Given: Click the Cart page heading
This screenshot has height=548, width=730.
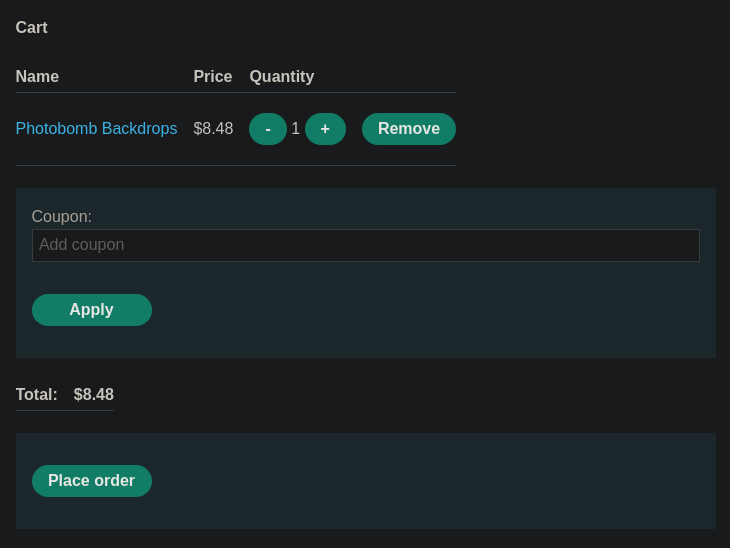Looking at the screenshot, I should (x=32, y=27).
